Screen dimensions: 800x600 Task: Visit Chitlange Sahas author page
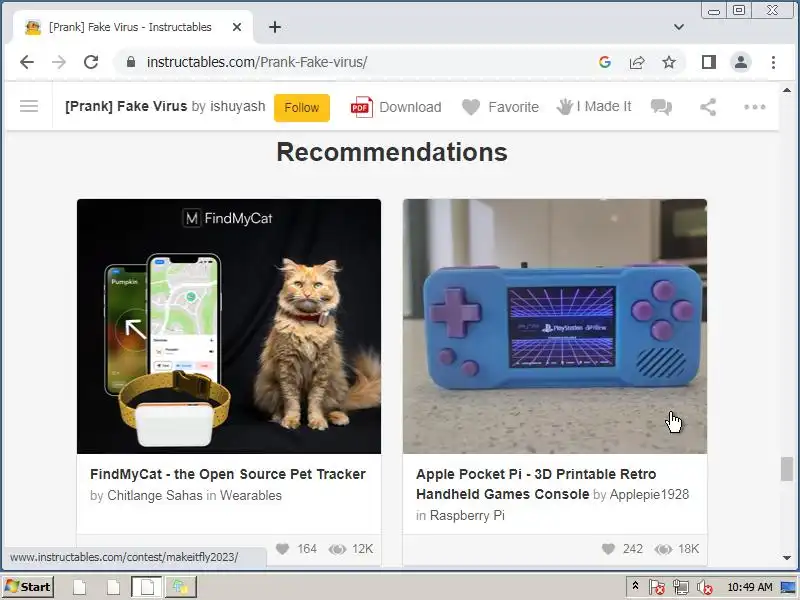pos(155,495)
